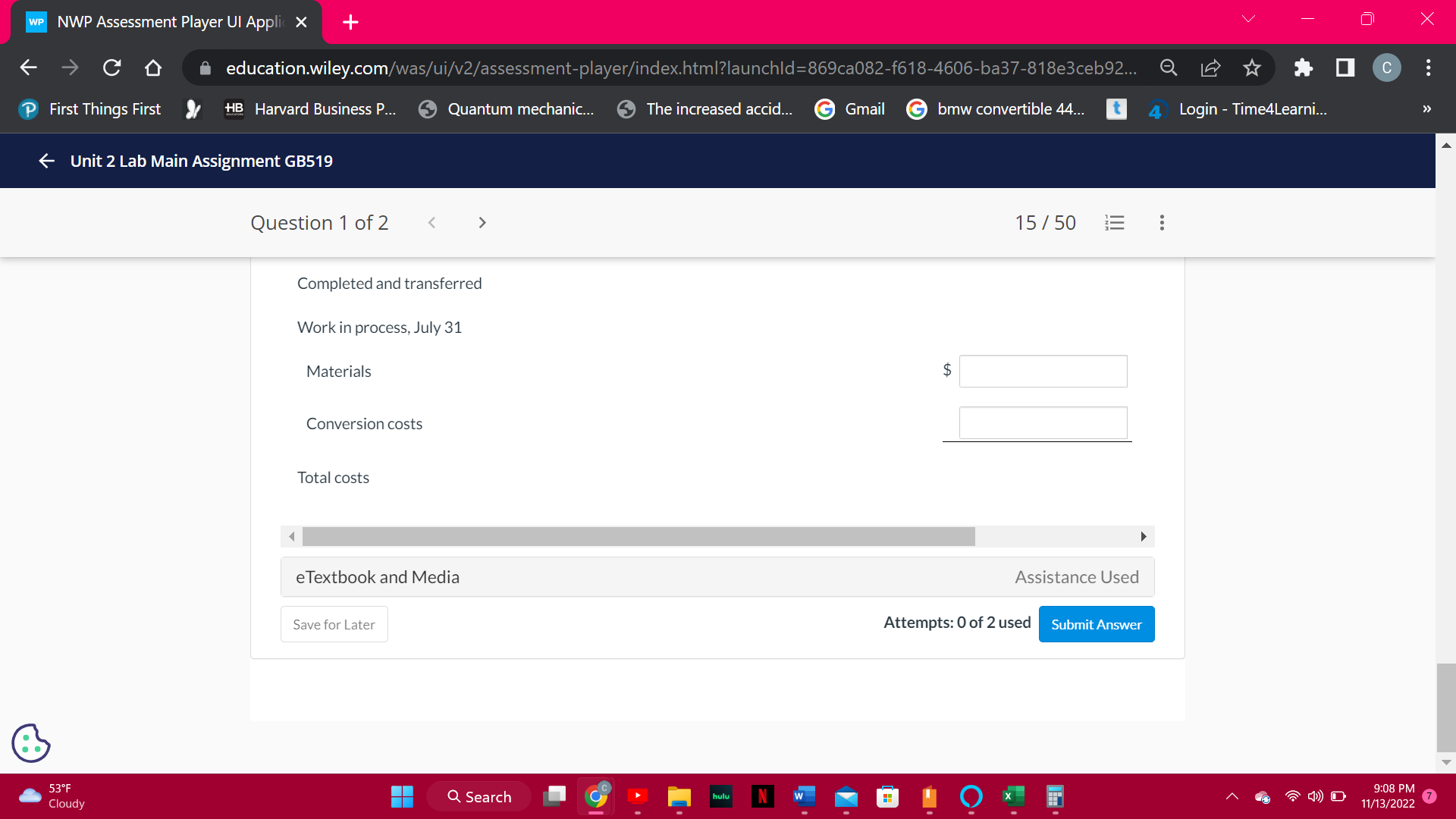This screenshot has height=819, width=1456.
Task: Reload the page
Action: [x=112, y=68]
